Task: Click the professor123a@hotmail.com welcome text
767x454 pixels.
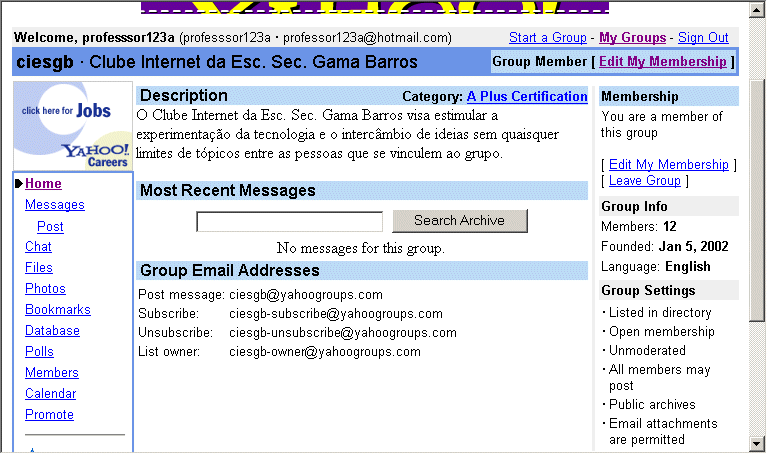Action: [x=367, y=38]
